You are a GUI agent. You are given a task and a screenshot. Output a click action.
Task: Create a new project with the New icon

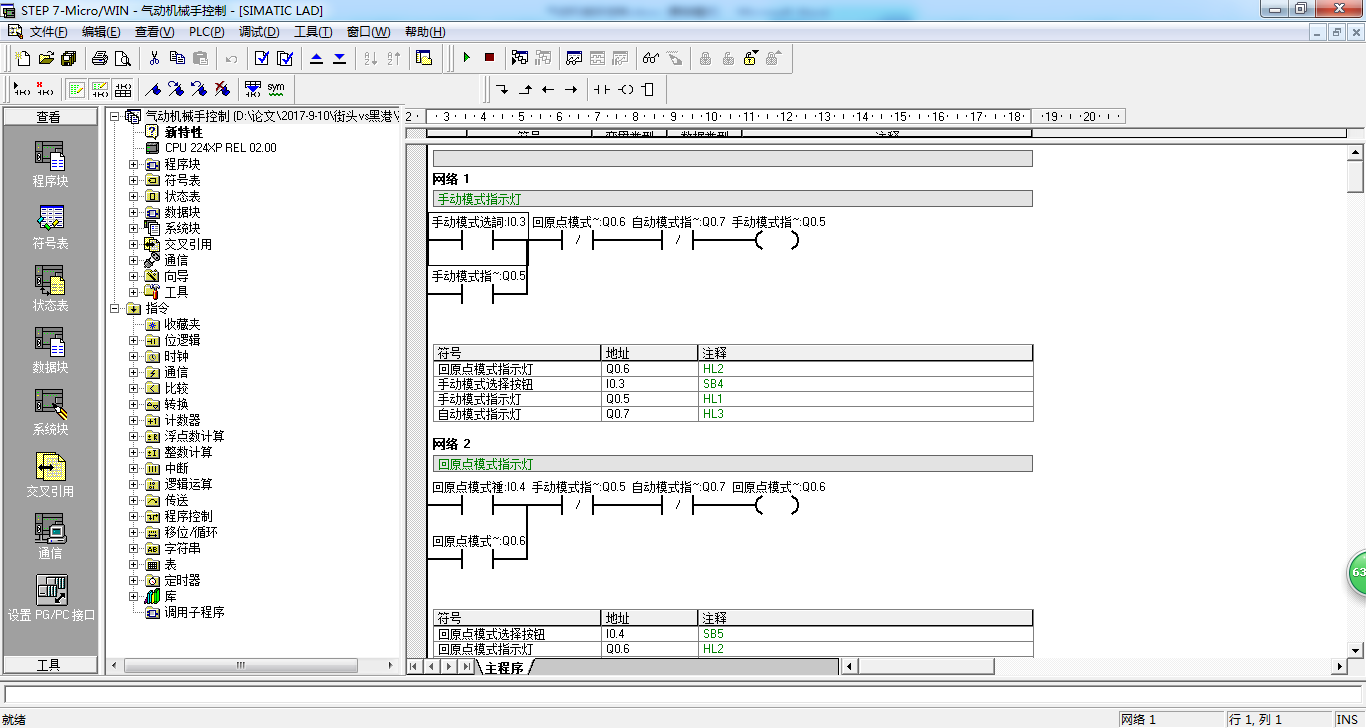[22, 58]
